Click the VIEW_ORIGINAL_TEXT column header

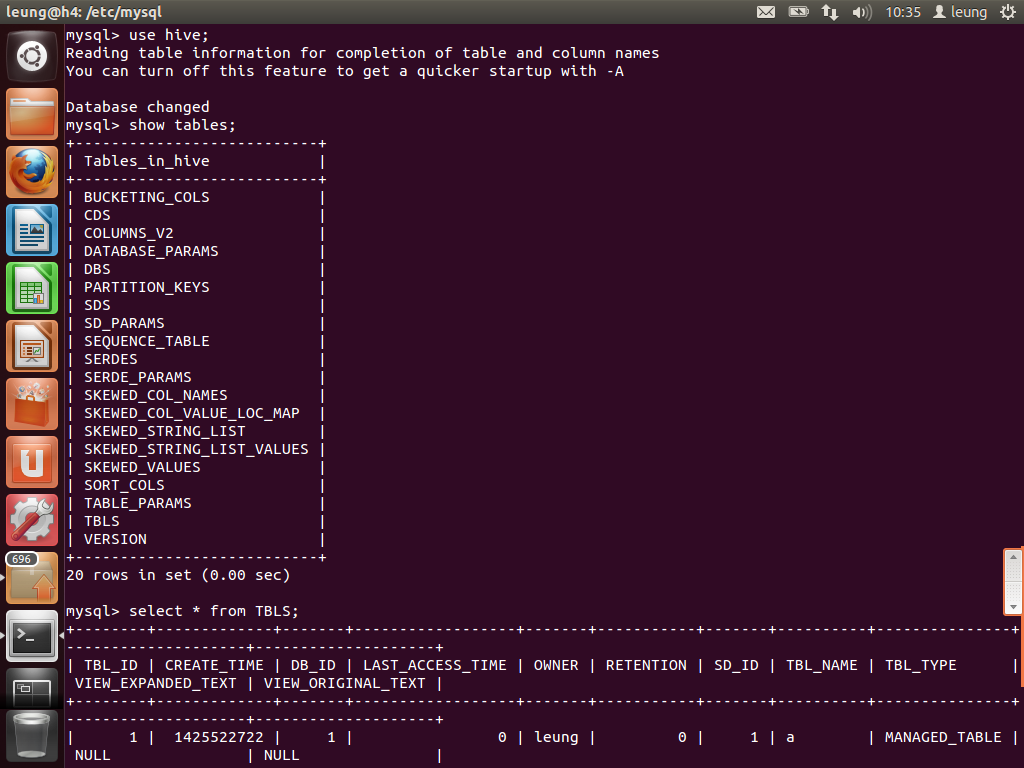(345, 683)
